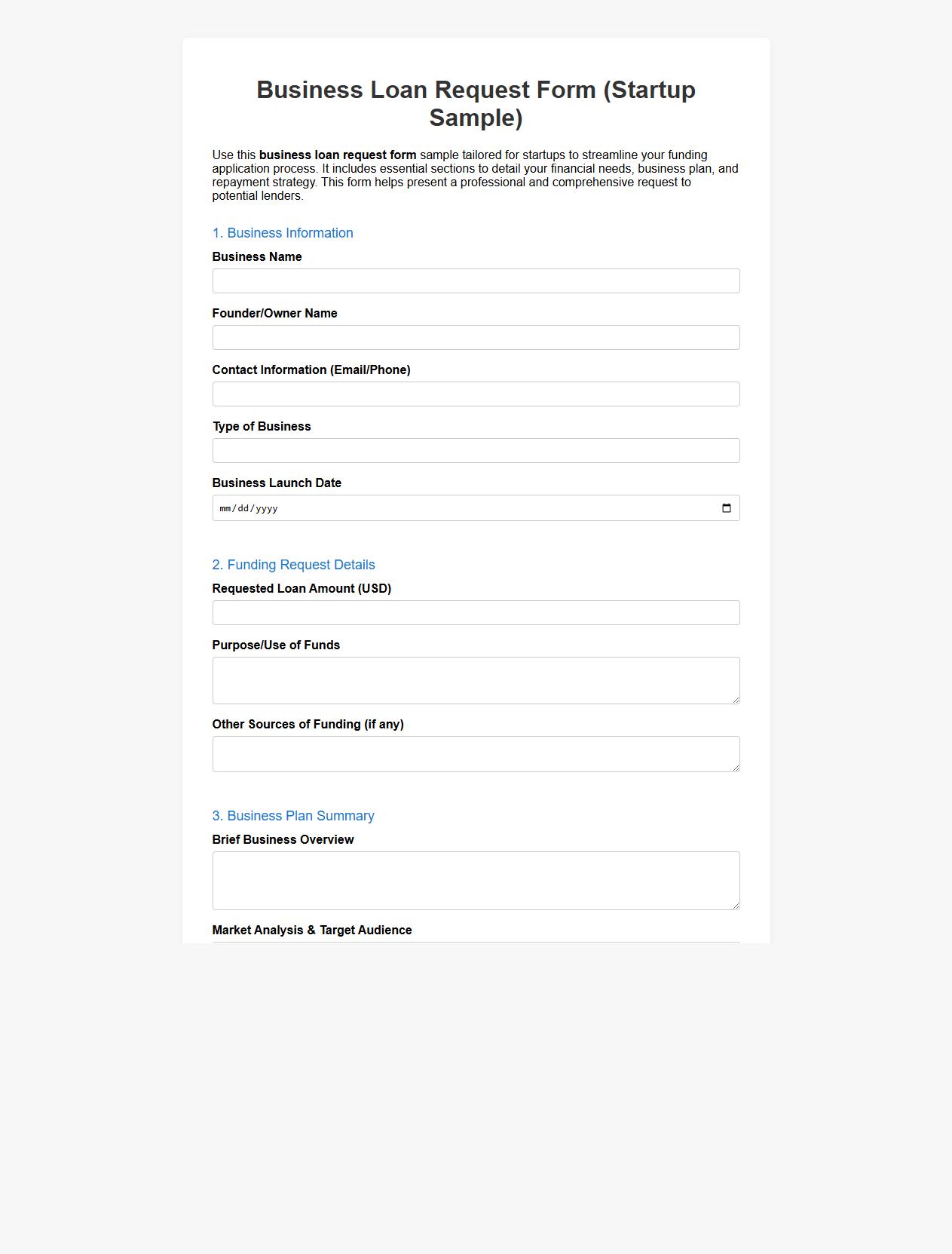Click the Founder/Owner Name input field
The width and height of the screenshot is (952, 1254).
[476, 337]
